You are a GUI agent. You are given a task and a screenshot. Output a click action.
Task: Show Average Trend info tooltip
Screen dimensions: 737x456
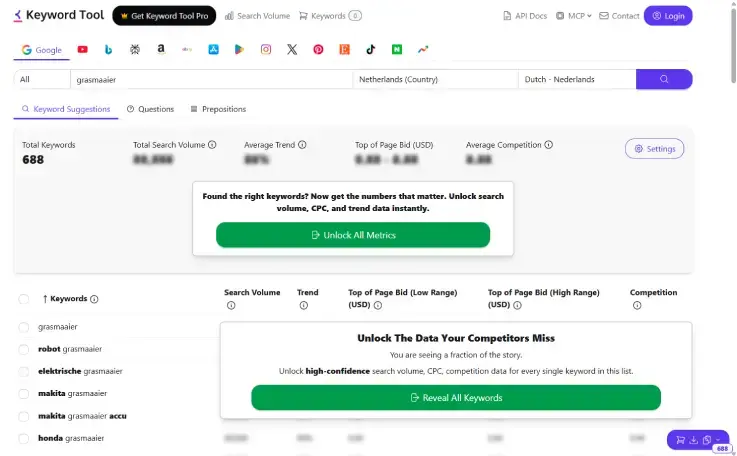[302, 145]
